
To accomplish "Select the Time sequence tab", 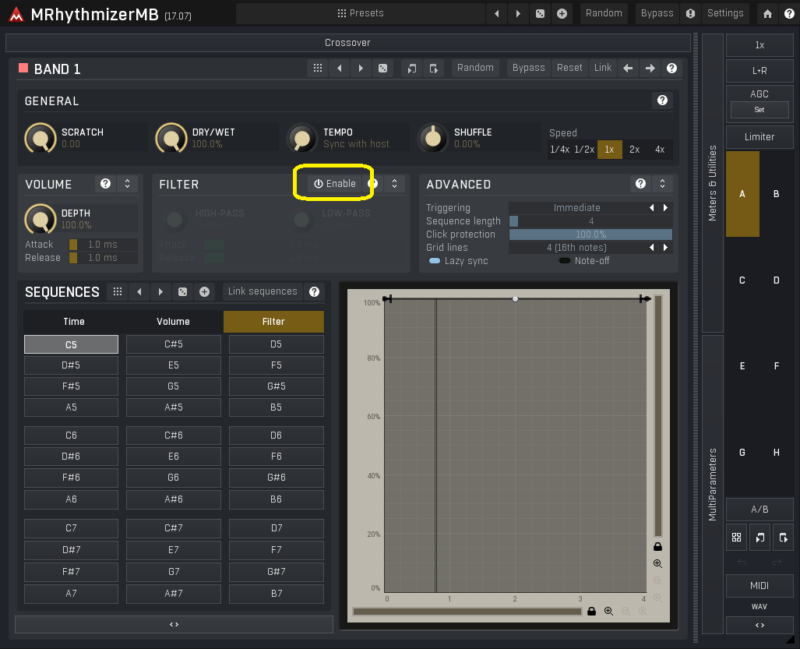I will click(73, 322).
